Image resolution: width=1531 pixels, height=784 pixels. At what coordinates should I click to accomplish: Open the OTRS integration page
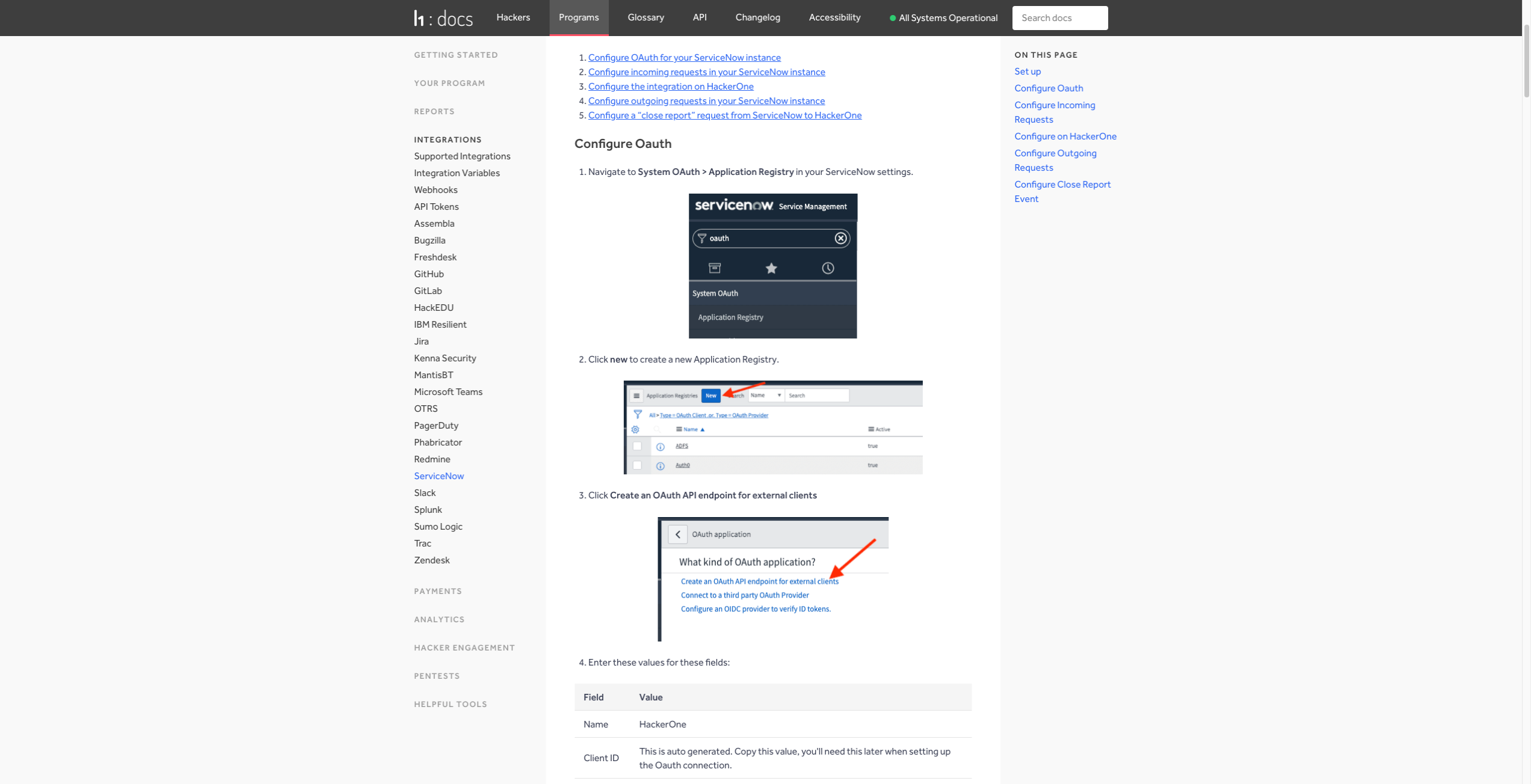[x=425, y=409]
